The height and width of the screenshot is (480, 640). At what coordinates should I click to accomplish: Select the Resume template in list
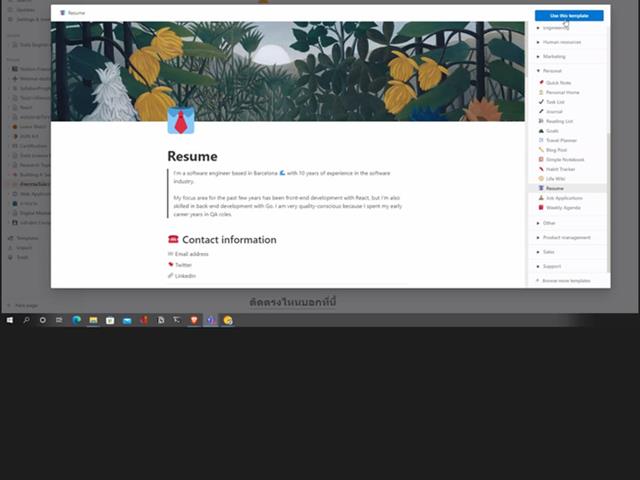(x=568, y=188)
